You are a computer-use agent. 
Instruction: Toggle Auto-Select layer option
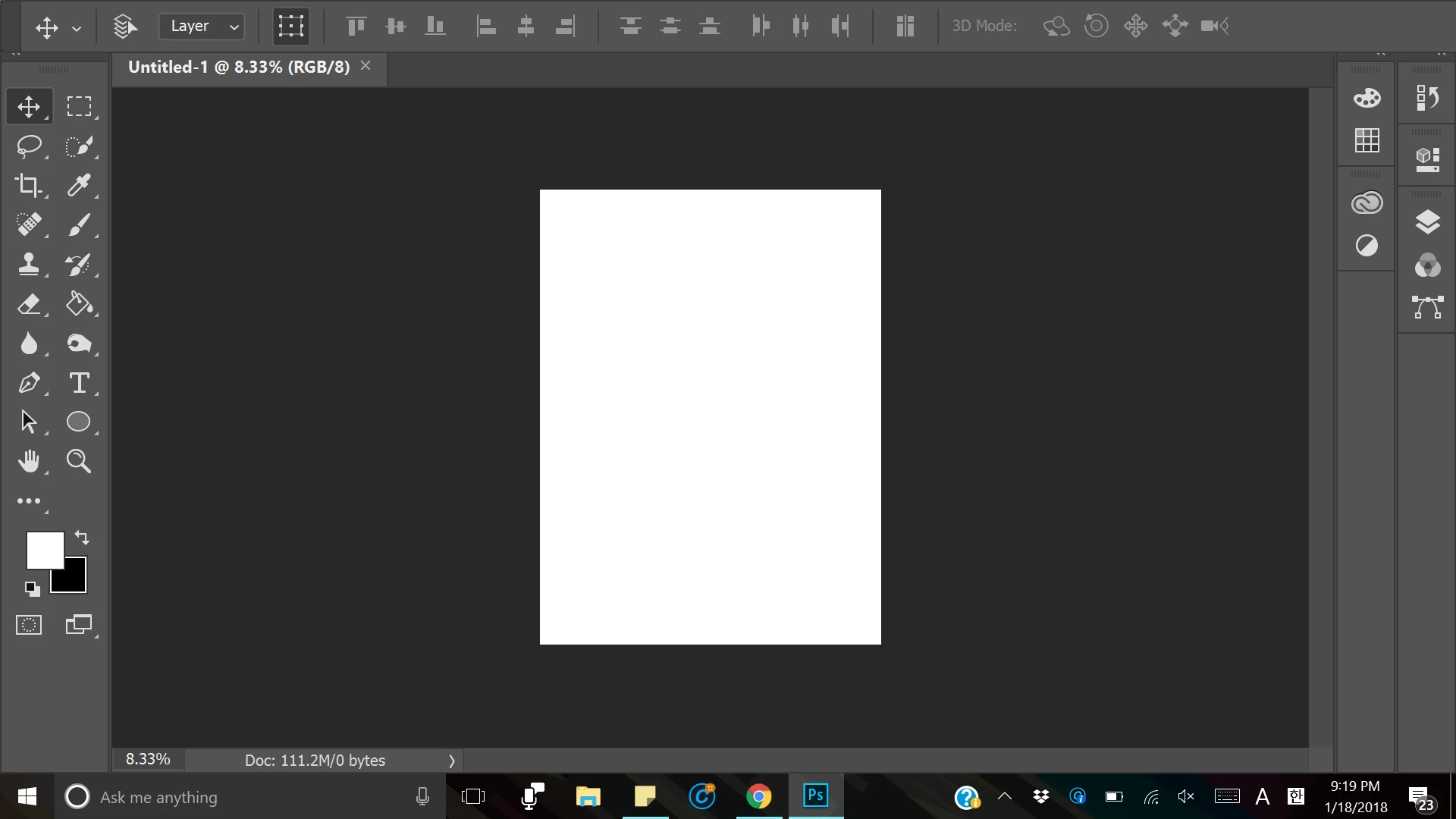(x=125, y=27)
